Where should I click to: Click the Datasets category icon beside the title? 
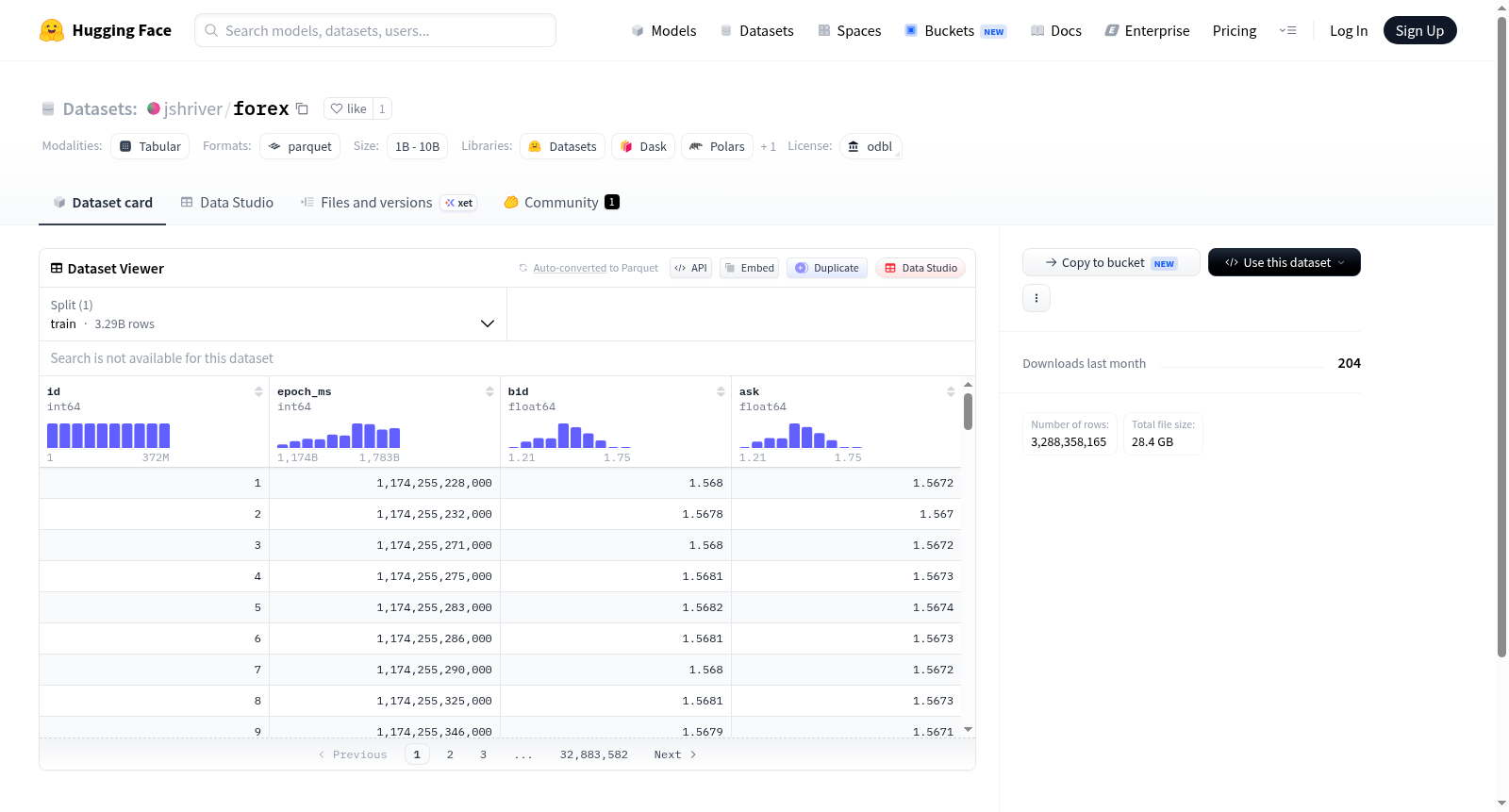[x=48, y=109]
